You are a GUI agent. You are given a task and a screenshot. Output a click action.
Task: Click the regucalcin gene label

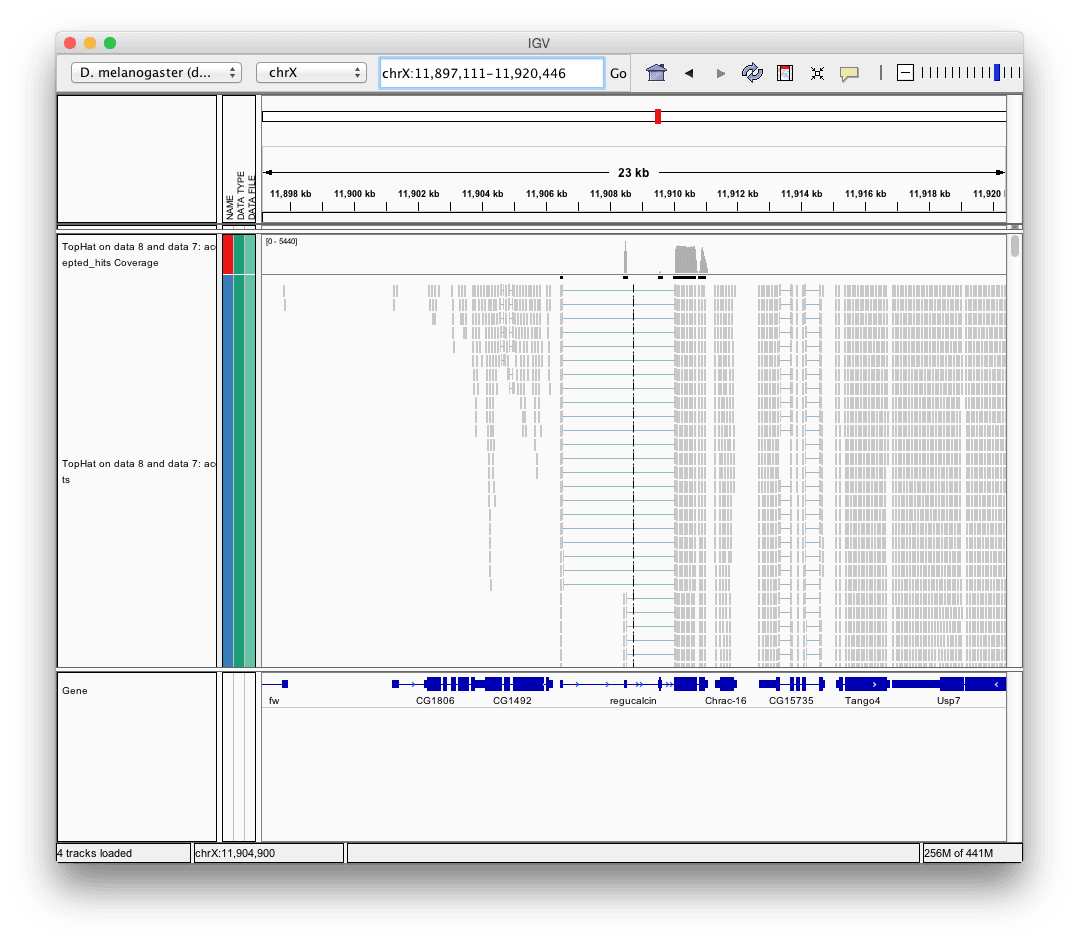(633, 701)
